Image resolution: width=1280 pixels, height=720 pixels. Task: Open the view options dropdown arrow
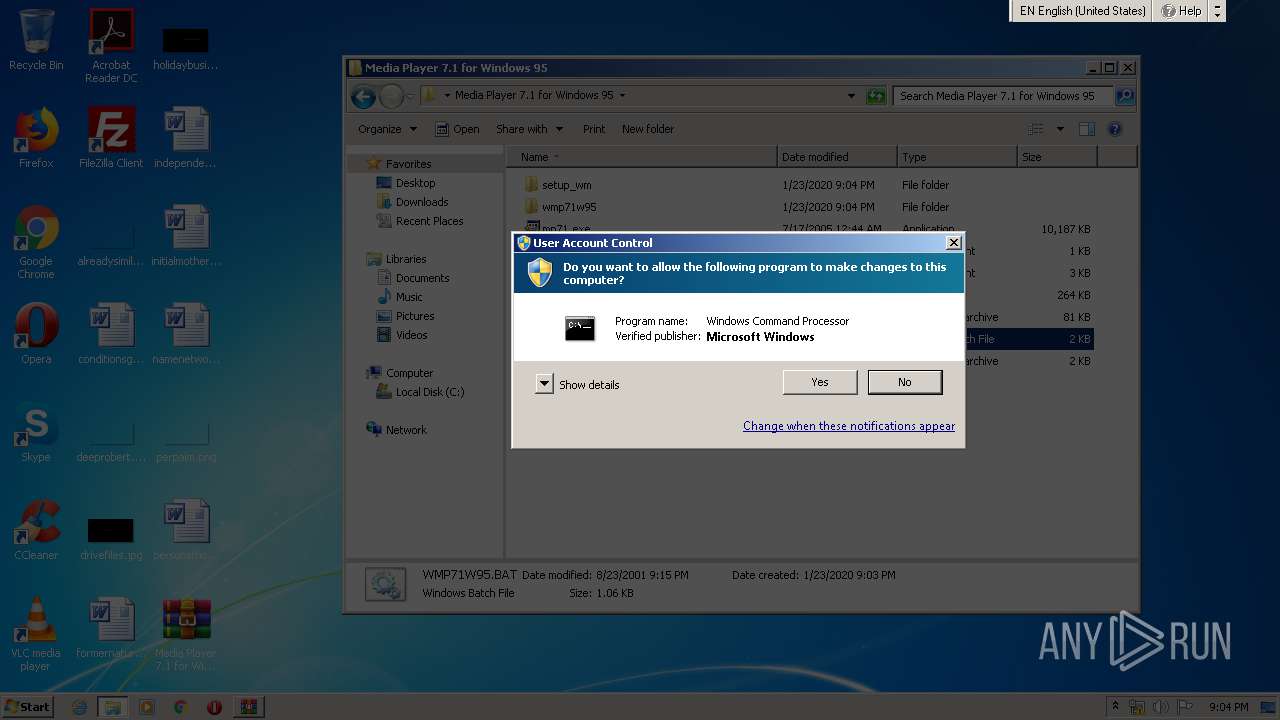click(1060, 129)
